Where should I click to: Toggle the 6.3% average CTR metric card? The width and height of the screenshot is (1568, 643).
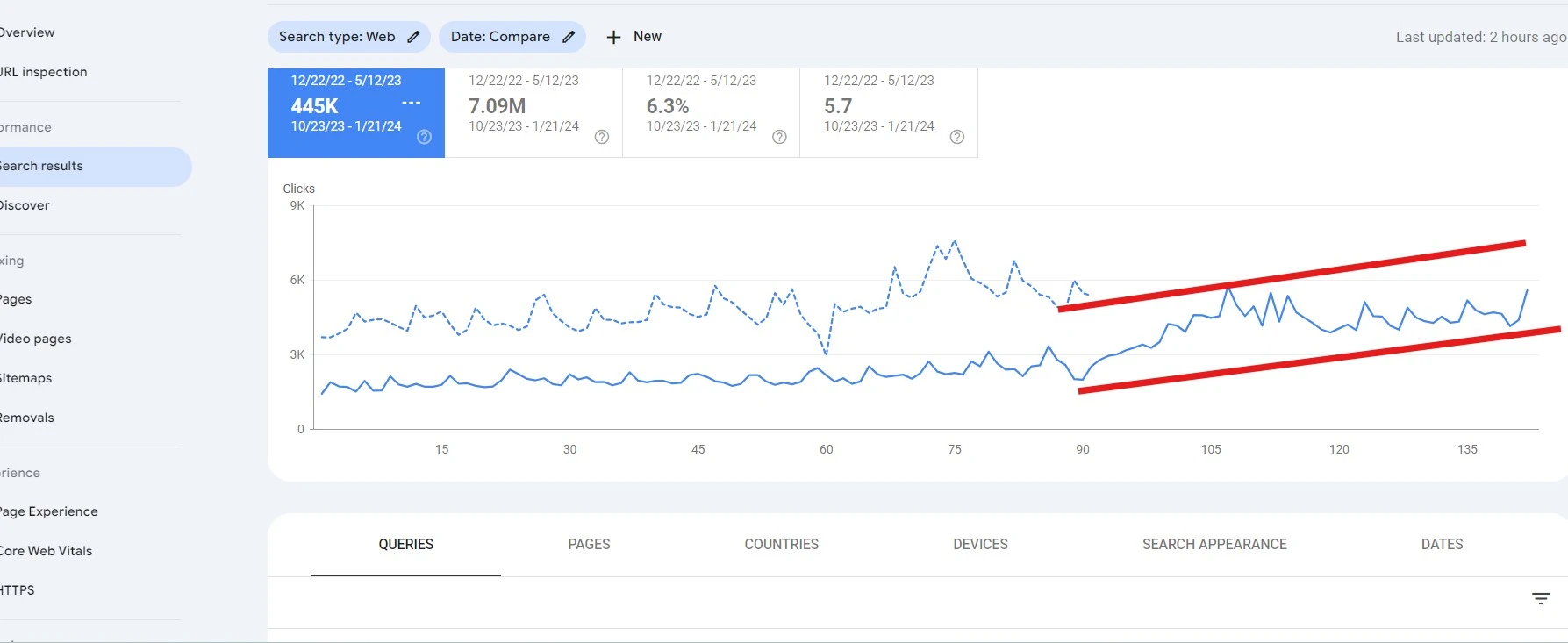click(702, 107)
